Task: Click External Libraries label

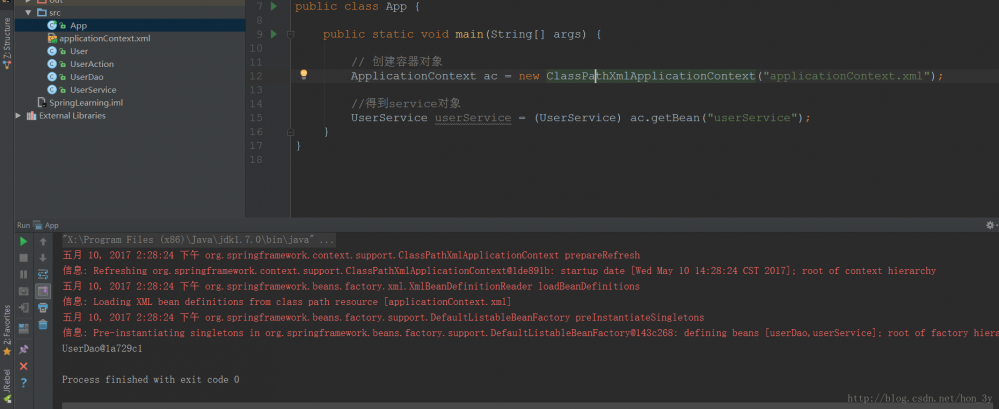Action: pos(73,116)
